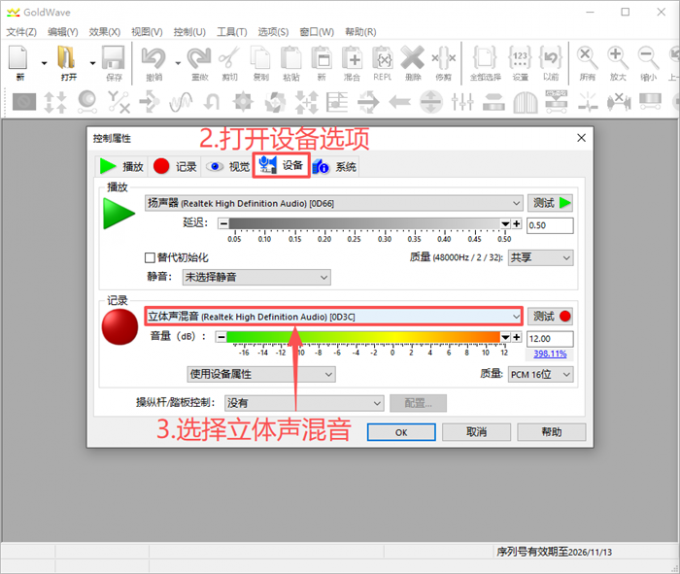Toggle the 替代初始化 checkbox
This screenshot has height=574, width=680.
150,258
